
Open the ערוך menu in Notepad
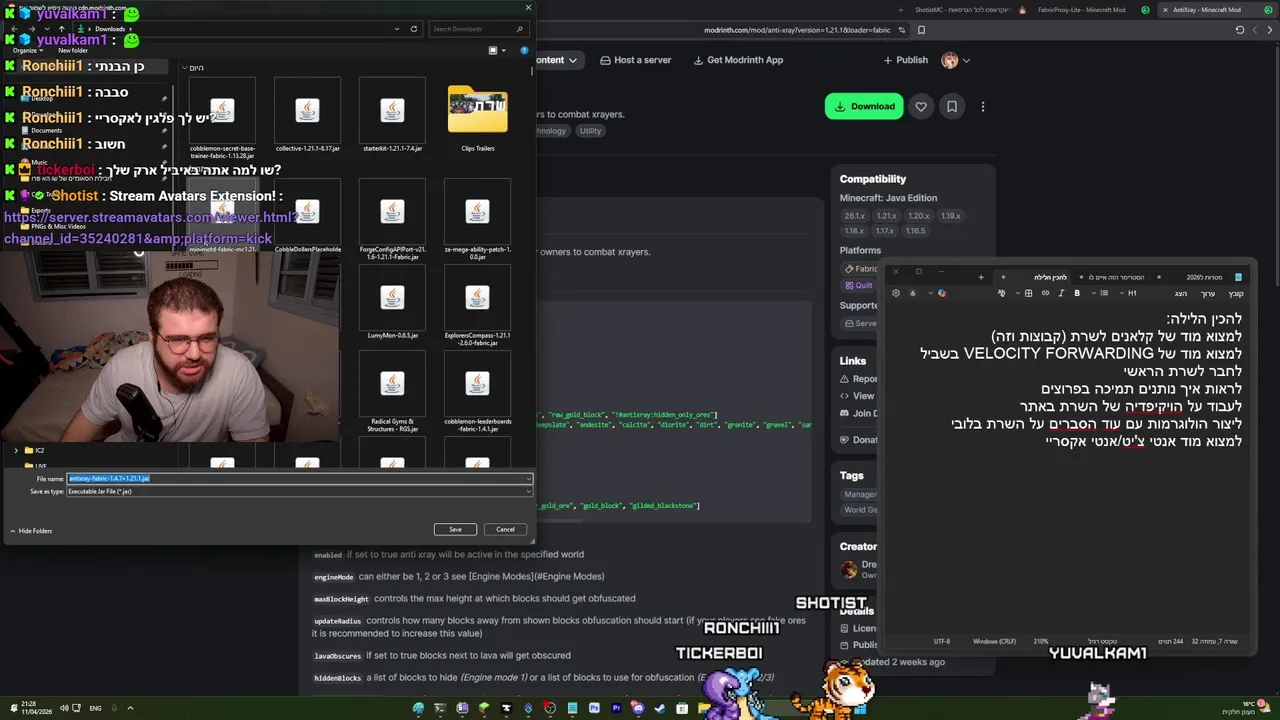tap(1207, 294)
